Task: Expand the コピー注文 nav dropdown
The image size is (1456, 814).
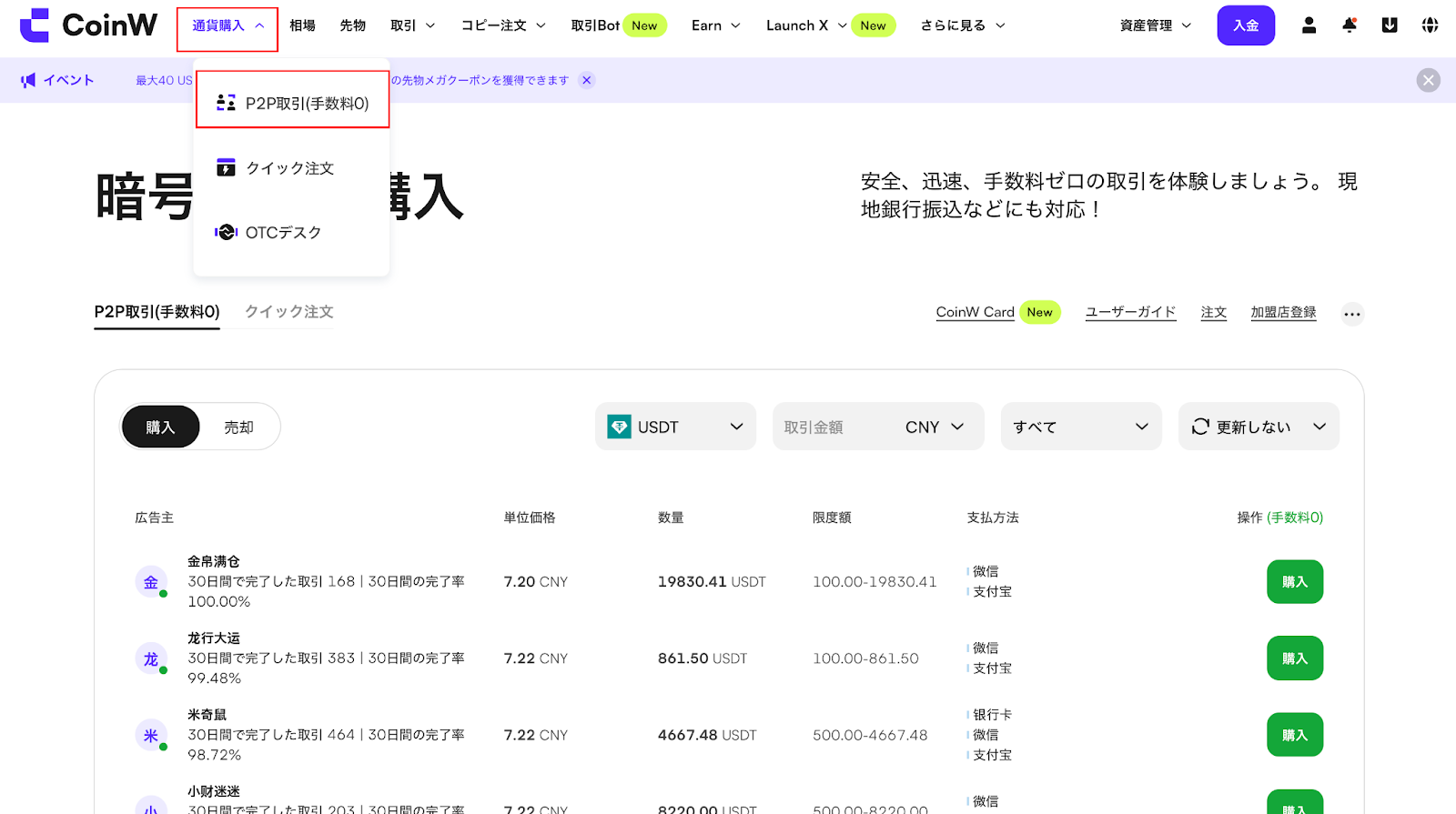Action: 503,25
